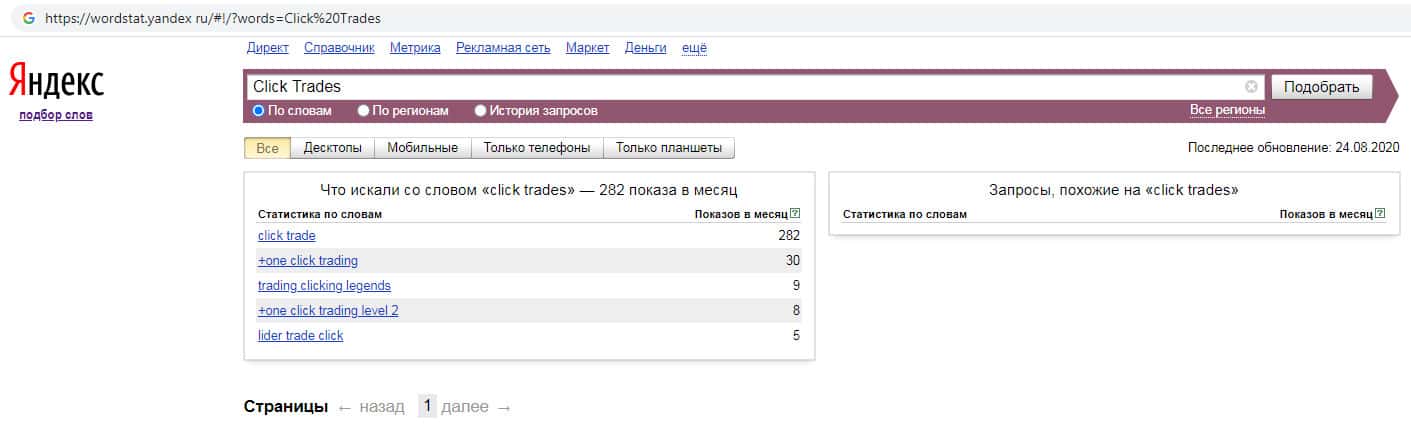1411x443 pixels.
Task: Open the 'click trade' keyword link
Action: point(286,236)
